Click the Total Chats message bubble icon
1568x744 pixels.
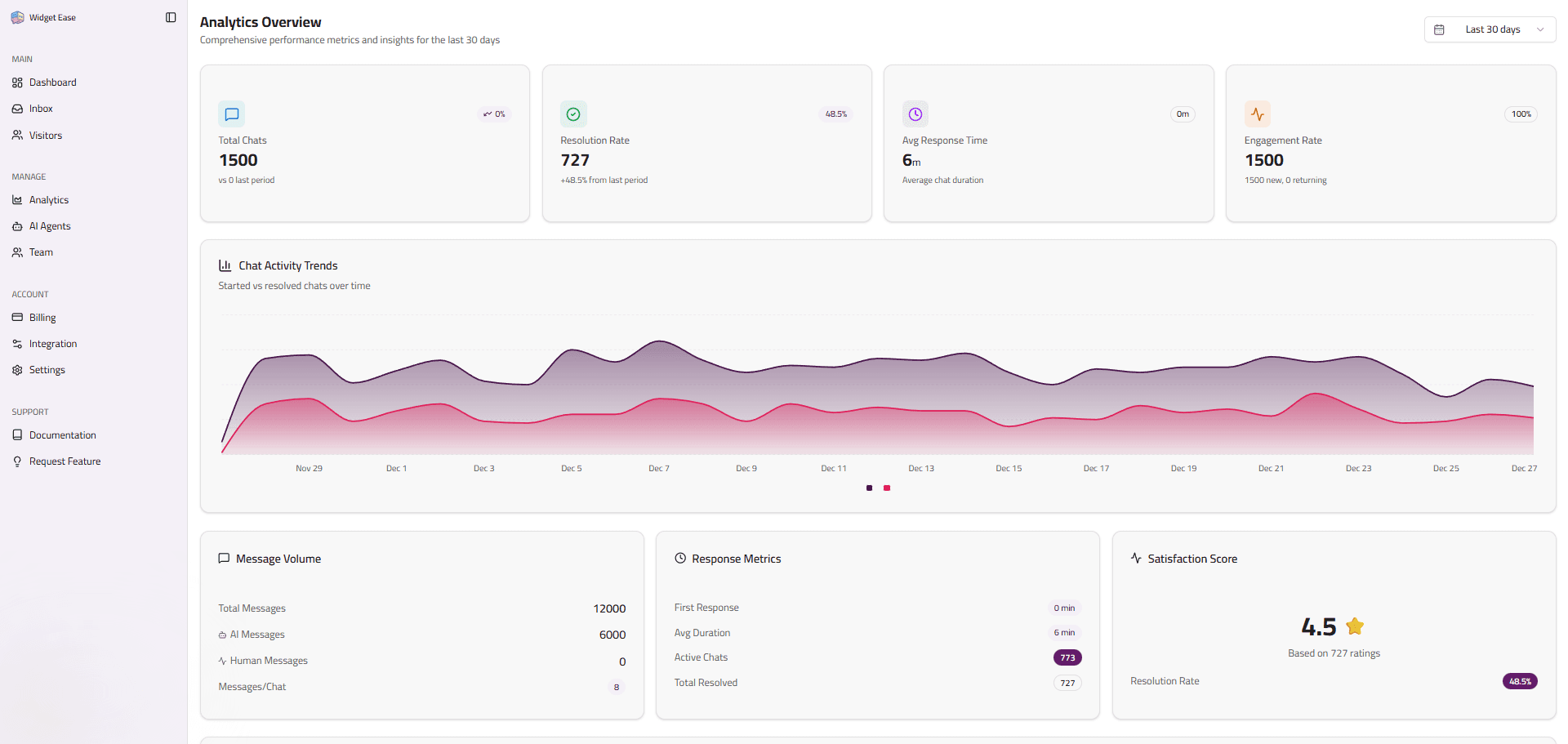pyautogui.click(x=232, y=114)
